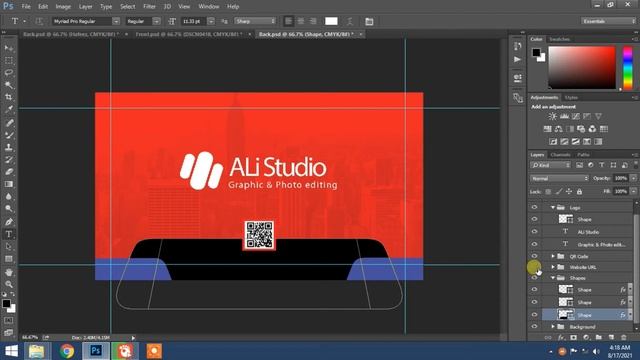This screenshot has height=360, width=640.
Task: Expand the Background layer group
Action: [553, 327]
